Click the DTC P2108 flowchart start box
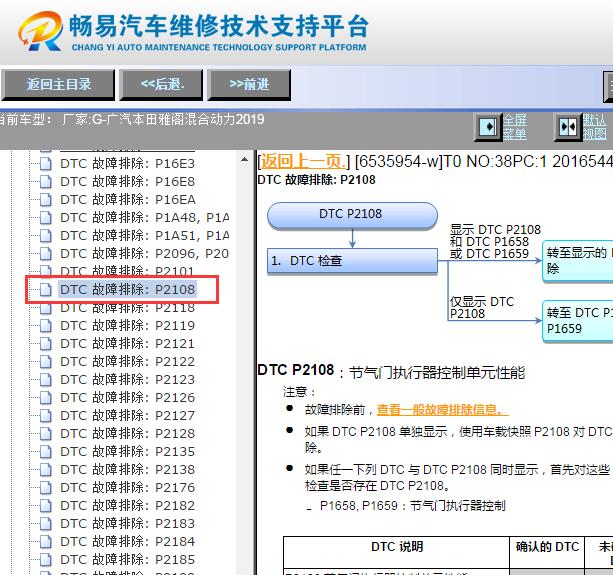The height and width of the screenshot is (575, 613). tap(352, 215)
